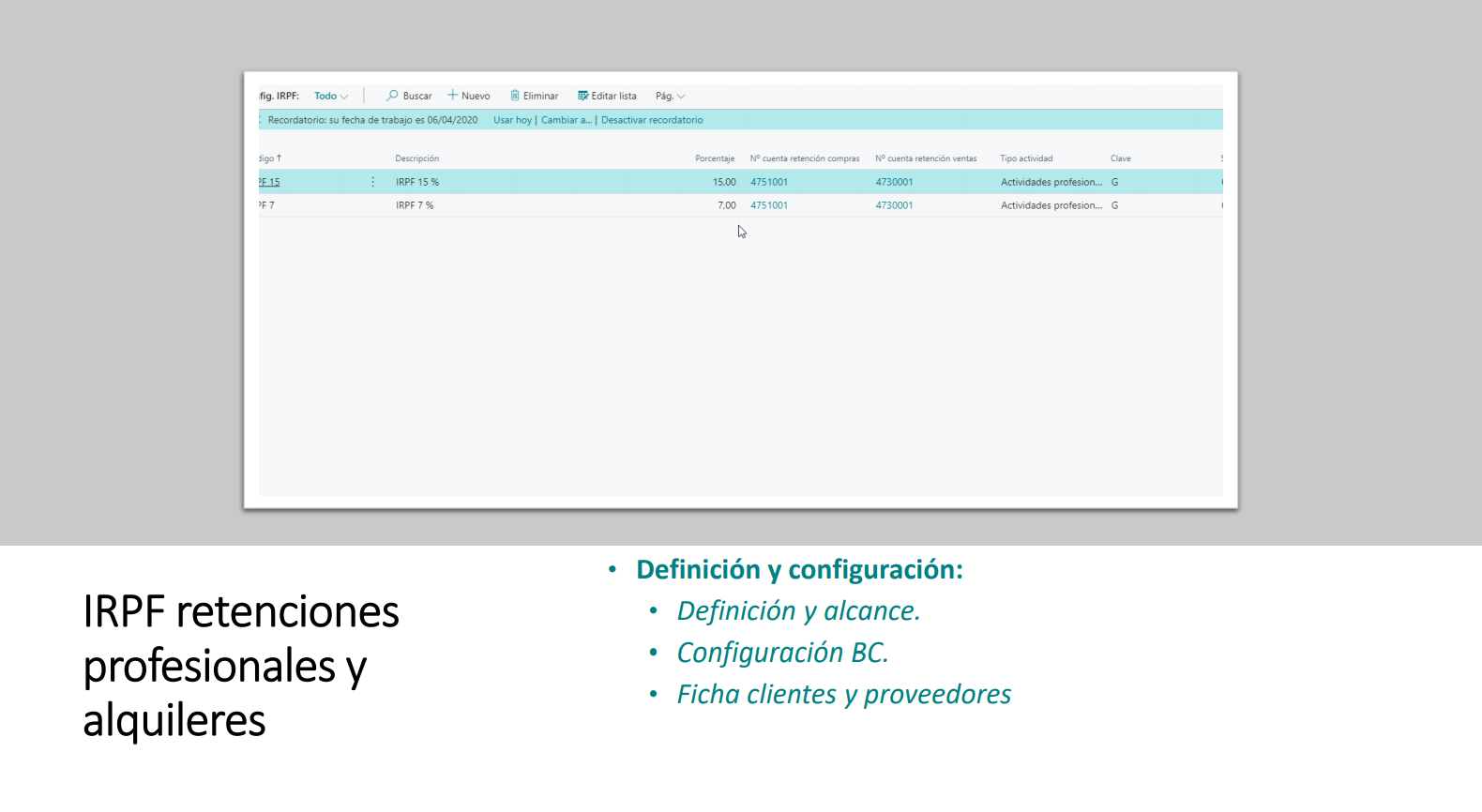The image size is (1482, 812).
Task: Click Desactivar recordatorio link
Action: click(x=652, y=120)
